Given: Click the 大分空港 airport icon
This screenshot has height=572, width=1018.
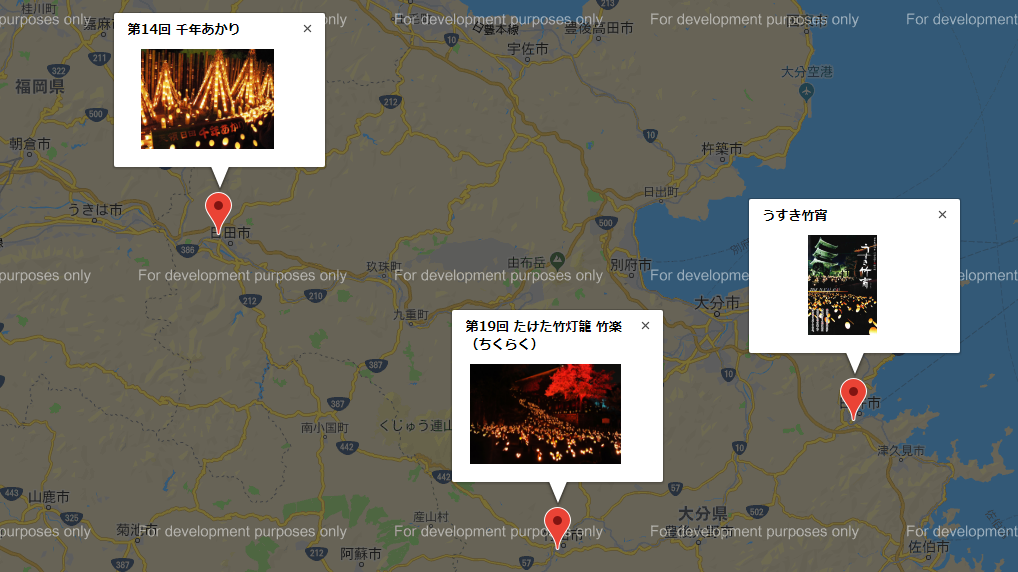Looking at the screenshot, I should [x=806, y=92].
